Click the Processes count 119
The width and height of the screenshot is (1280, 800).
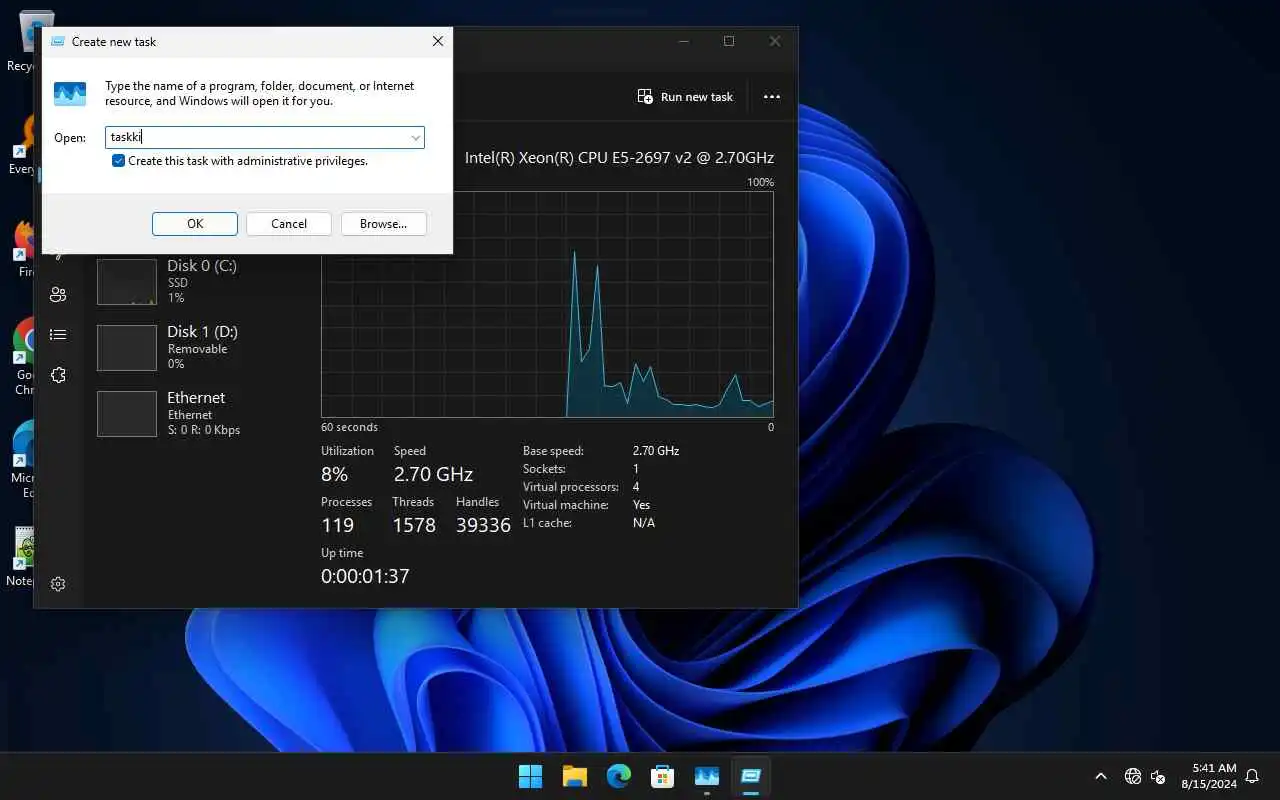(x=337, y=525)
